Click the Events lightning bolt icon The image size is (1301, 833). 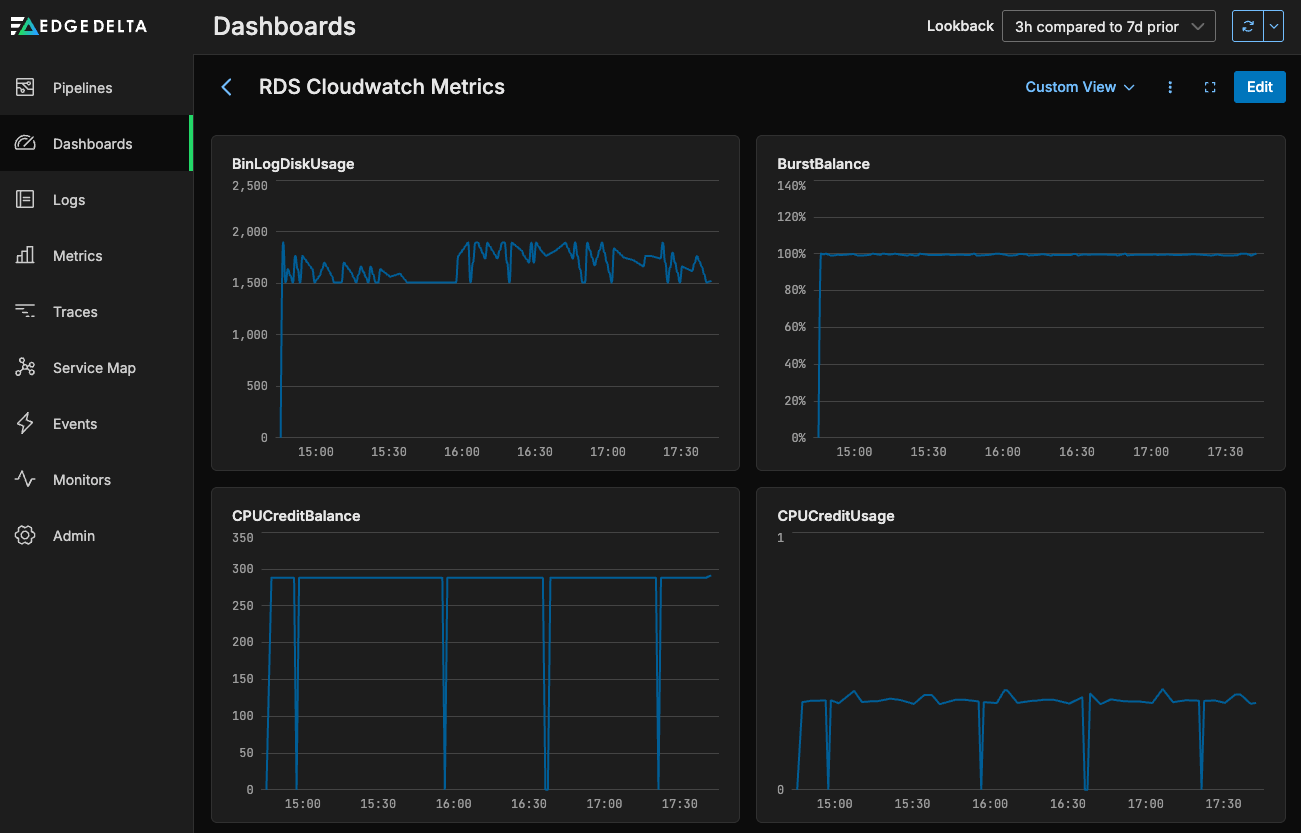pos(26,424)
